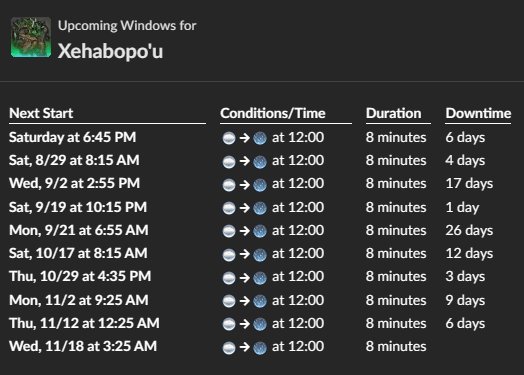Click 'at 12:00' time in Wed, 9/2 row
The image size is (524, 375).
[x=298, y=183]
